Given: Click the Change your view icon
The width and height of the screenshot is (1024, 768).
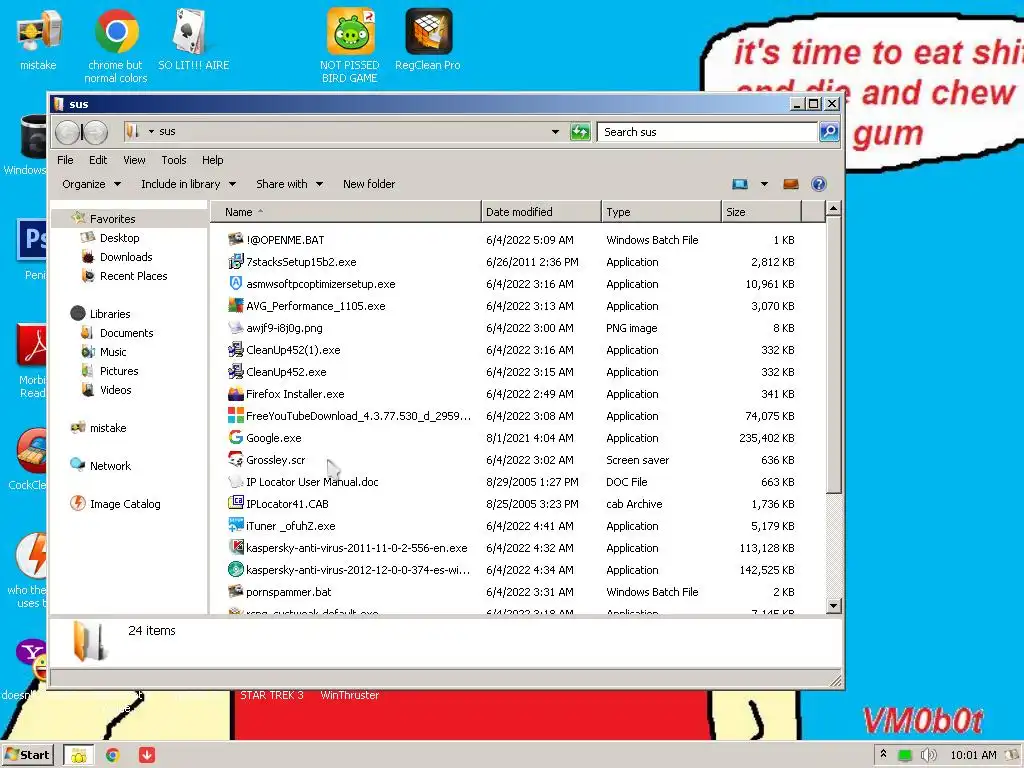Looking at the screenshot, I should point(740,184).
